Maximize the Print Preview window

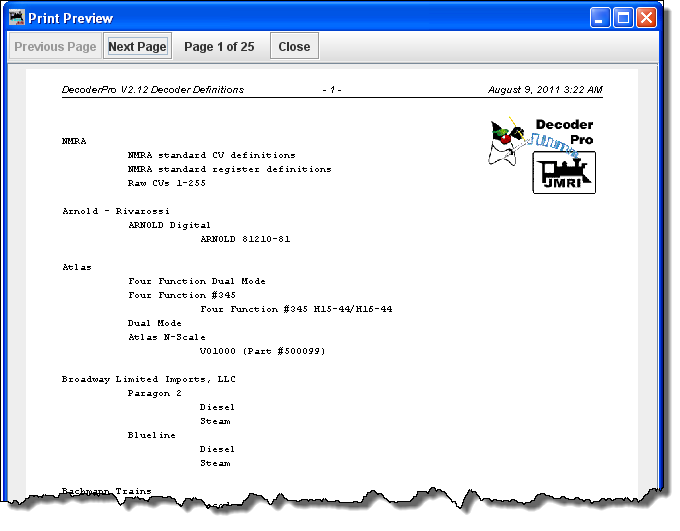(x=623, y=18)
